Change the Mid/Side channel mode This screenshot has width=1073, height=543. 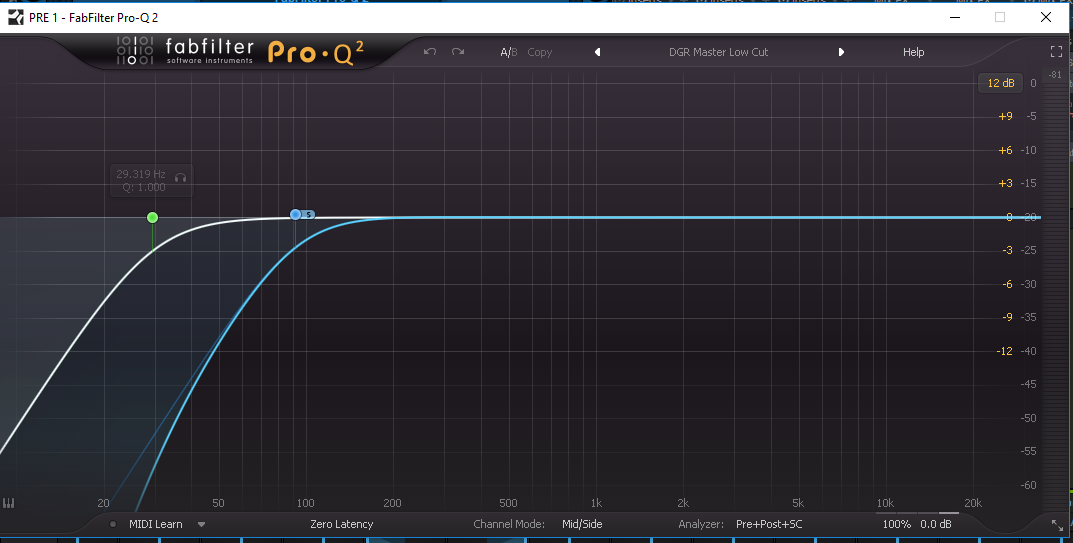coord(582,525)
